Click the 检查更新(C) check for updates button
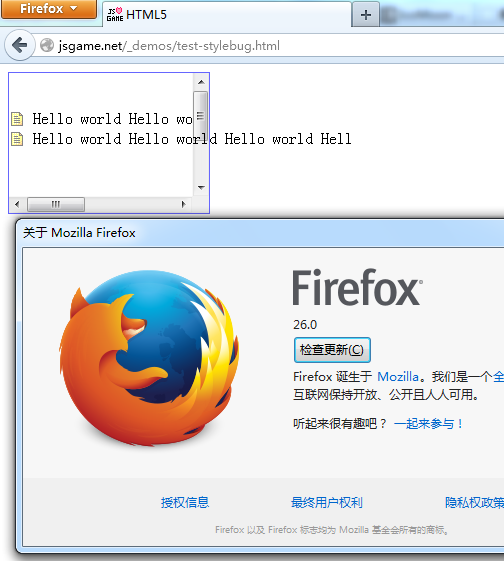Screen dimensions: 504x561 [332, 350]
